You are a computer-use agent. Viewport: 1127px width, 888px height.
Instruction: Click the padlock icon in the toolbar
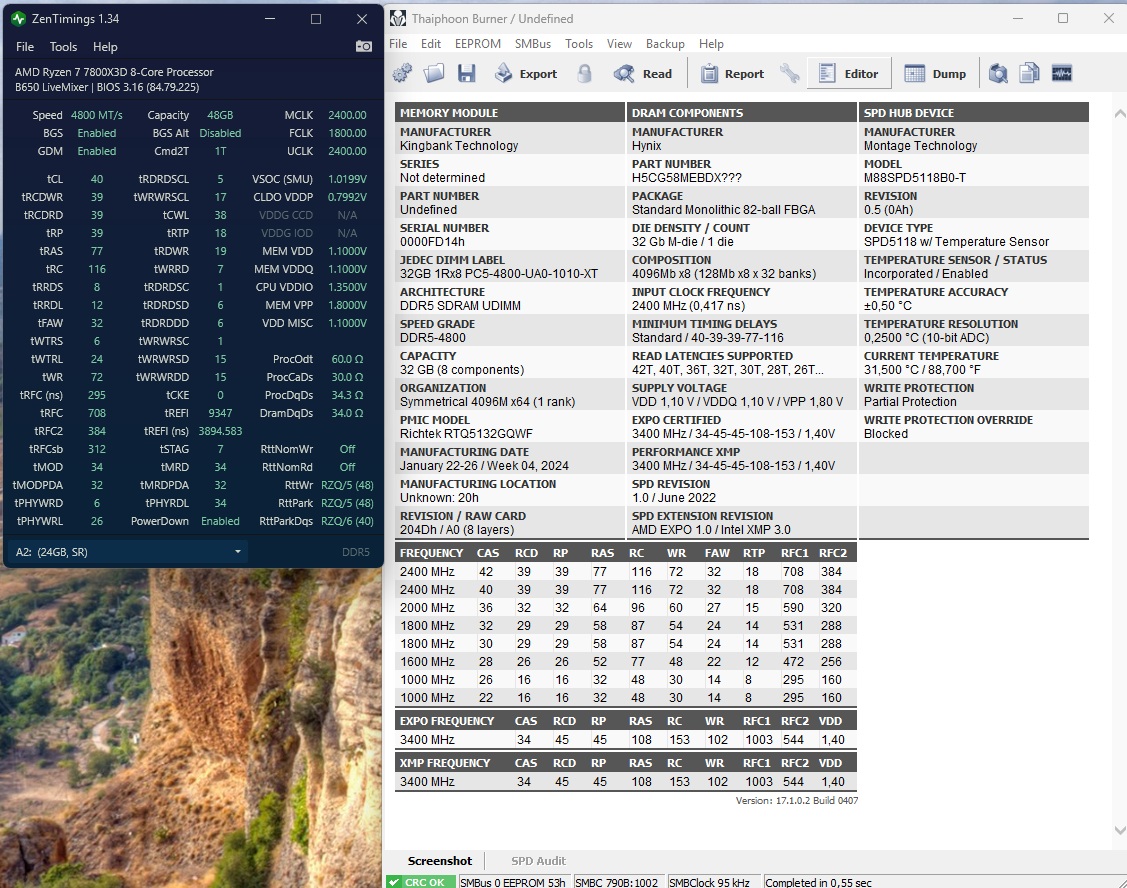(584, 73)
